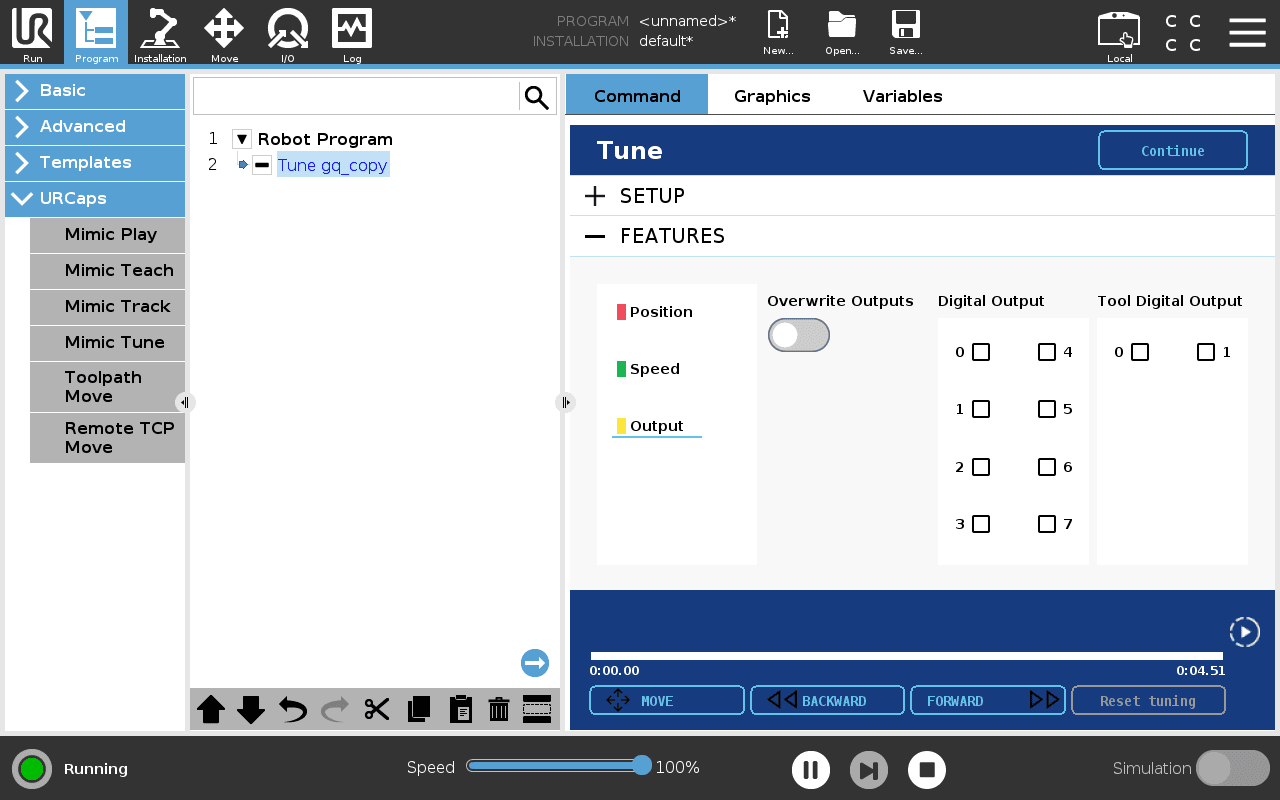Image resolution: width=1280 pixels, height=800 pixels.
Task: Pause the running program
Action: (811, 770)
